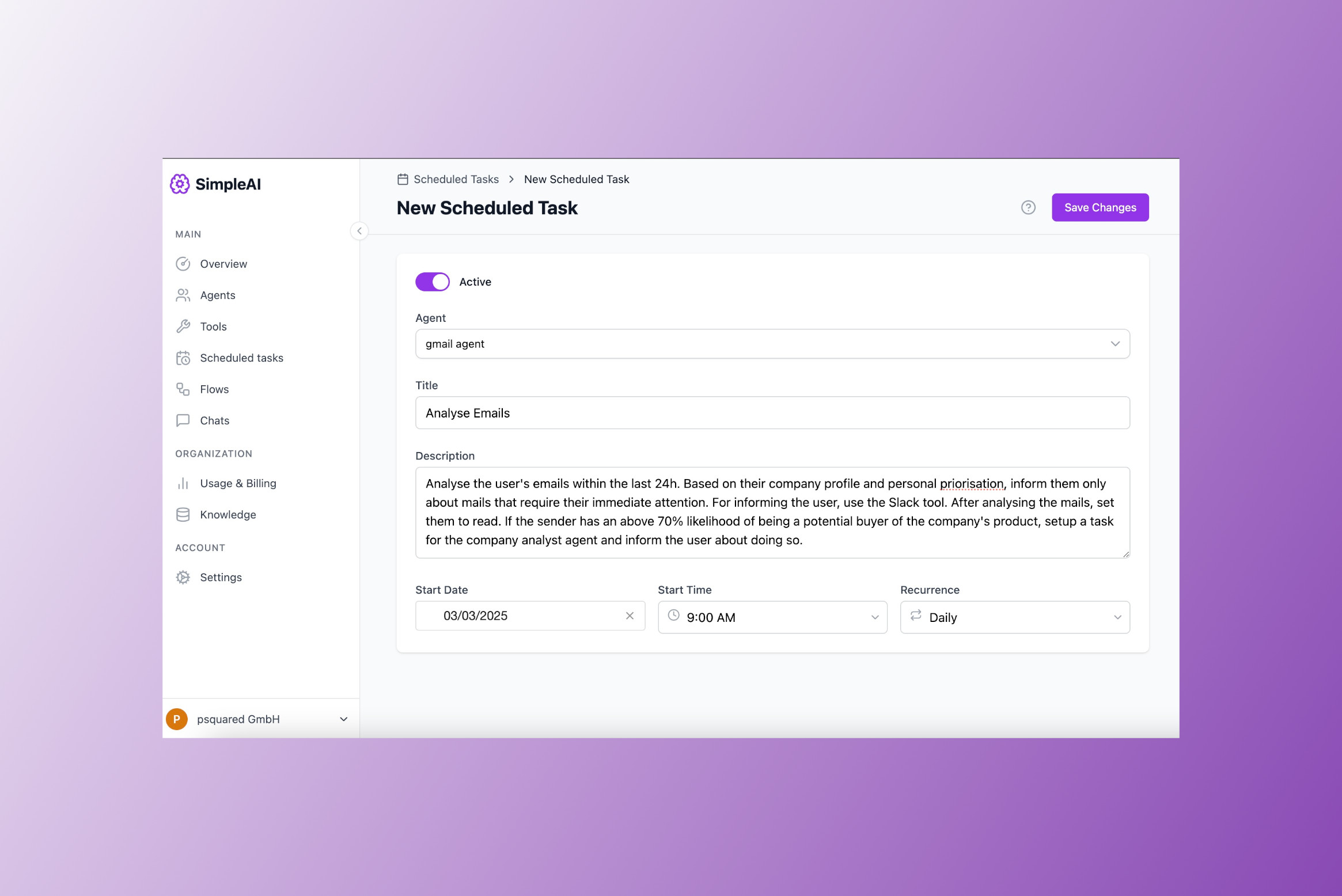
Task: Clear the Start Date with the X
Action: [630, 616]
